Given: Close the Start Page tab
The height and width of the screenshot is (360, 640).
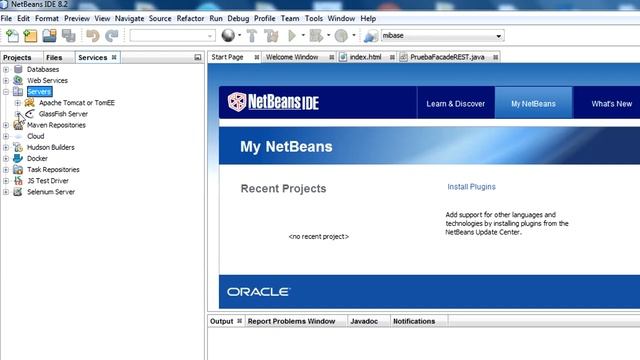Looking at the screenshot, I should 257,58.
